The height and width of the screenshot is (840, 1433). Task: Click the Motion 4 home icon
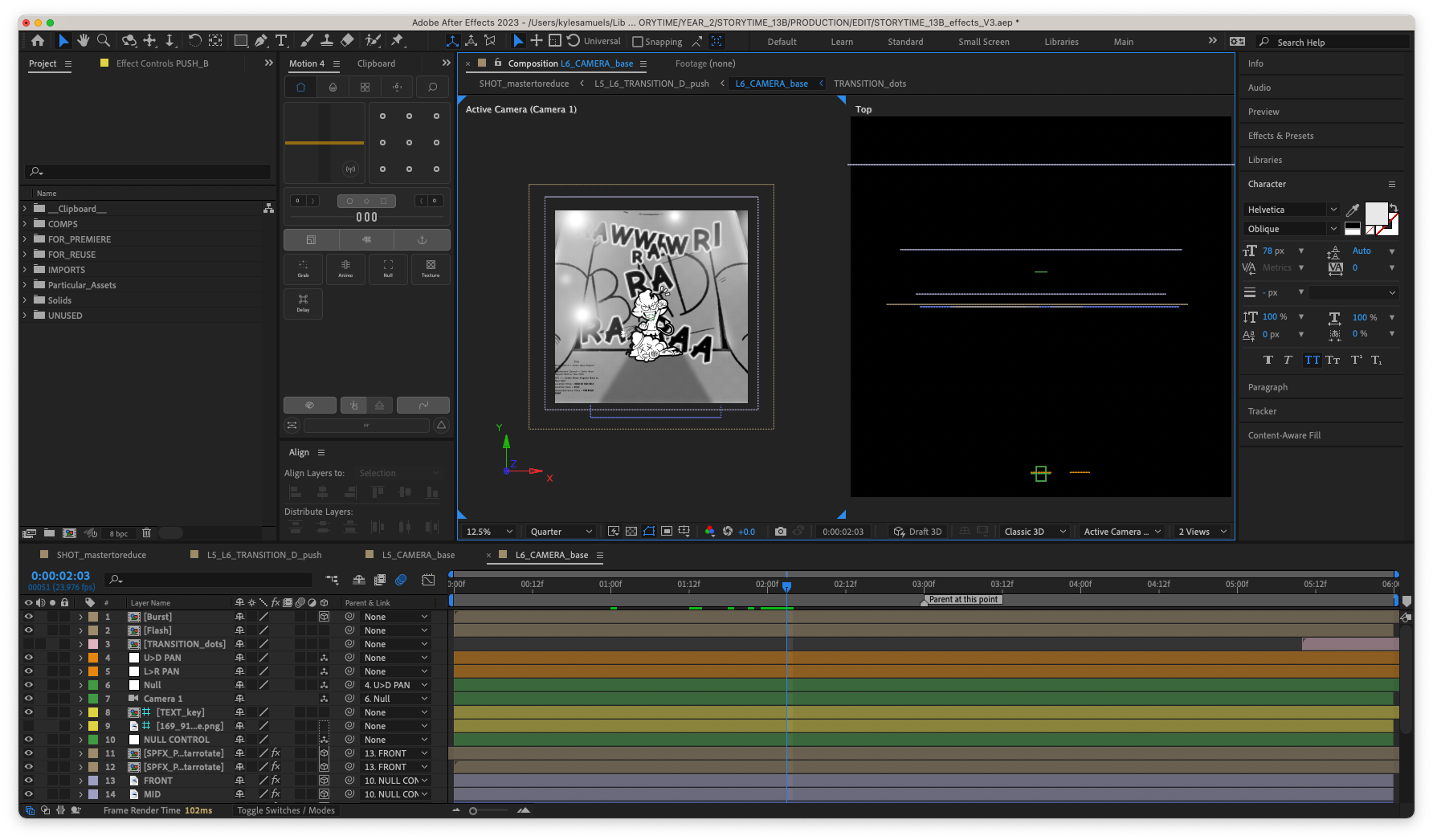click(300, 87)
